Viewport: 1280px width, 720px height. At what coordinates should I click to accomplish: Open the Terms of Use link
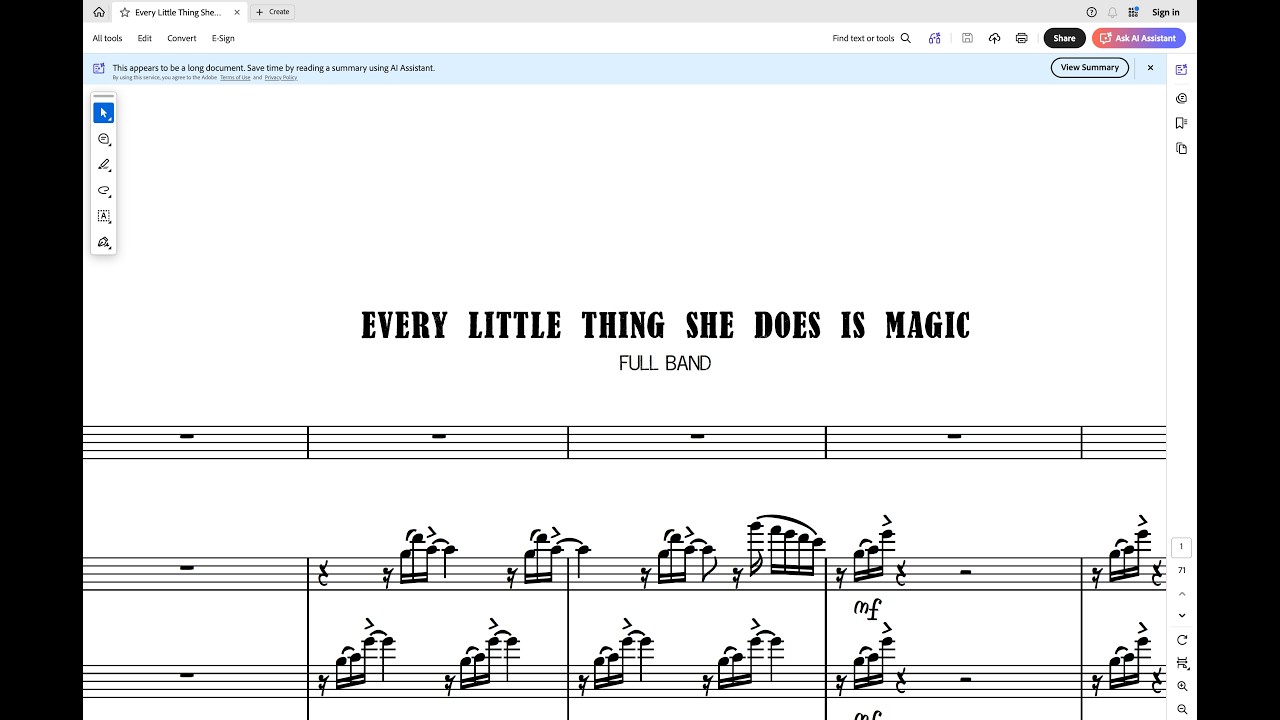tap(235, 77)
